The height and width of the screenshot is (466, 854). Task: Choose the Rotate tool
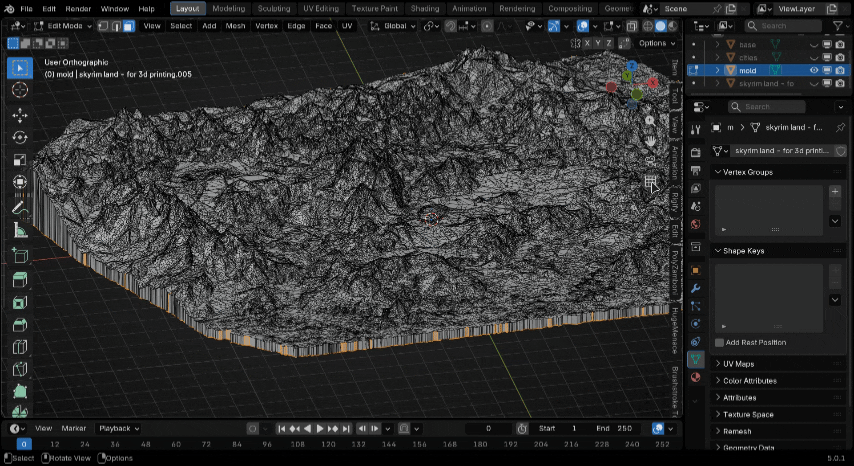[x=20, y=138]
